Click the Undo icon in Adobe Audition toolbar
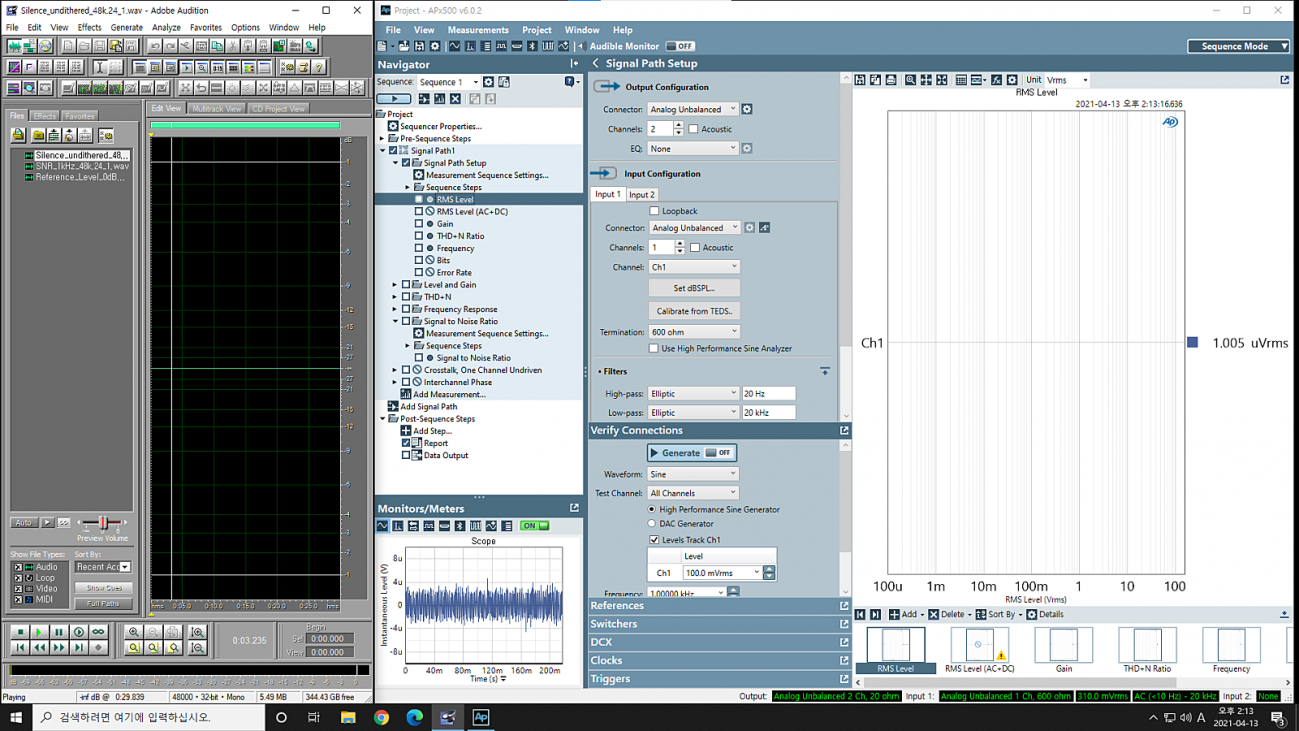 point(155,46)
